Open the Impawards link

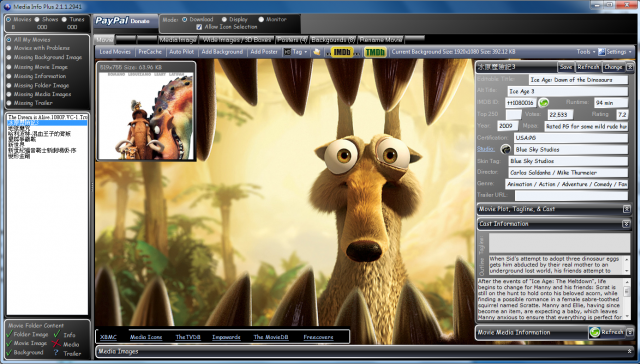coord(226,337)
